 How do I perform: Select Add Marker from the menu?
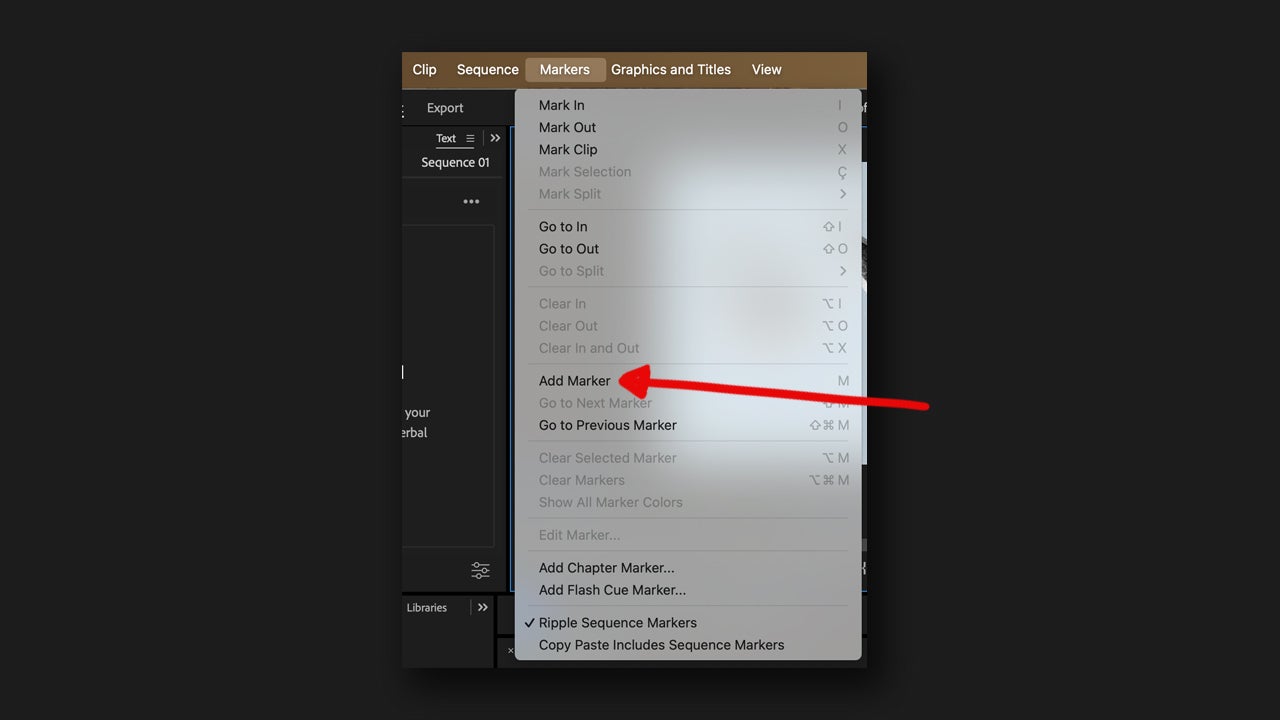[574, 381]
